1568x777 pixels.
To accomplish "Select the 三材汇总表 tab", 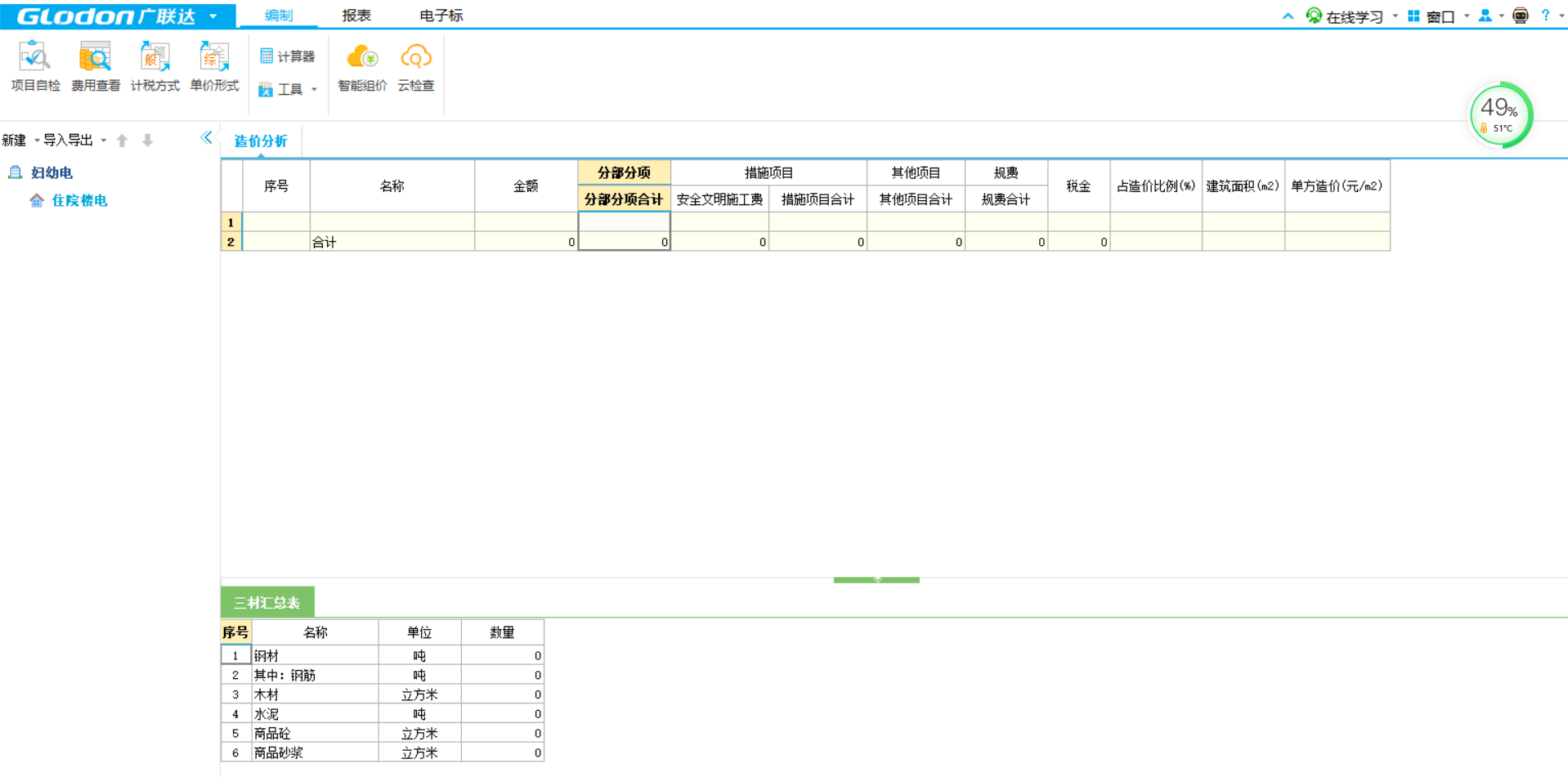I will pos(267,603).
